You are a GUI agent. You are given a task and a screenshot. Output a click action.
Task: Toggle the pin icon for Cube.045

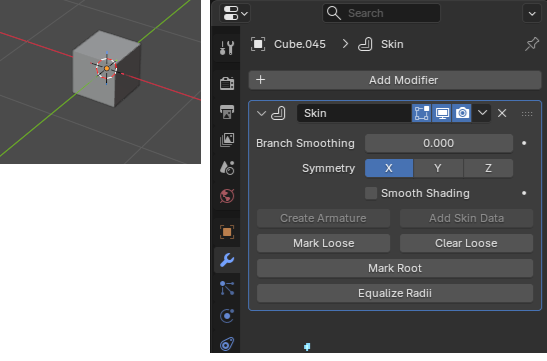tap(532, 44)
